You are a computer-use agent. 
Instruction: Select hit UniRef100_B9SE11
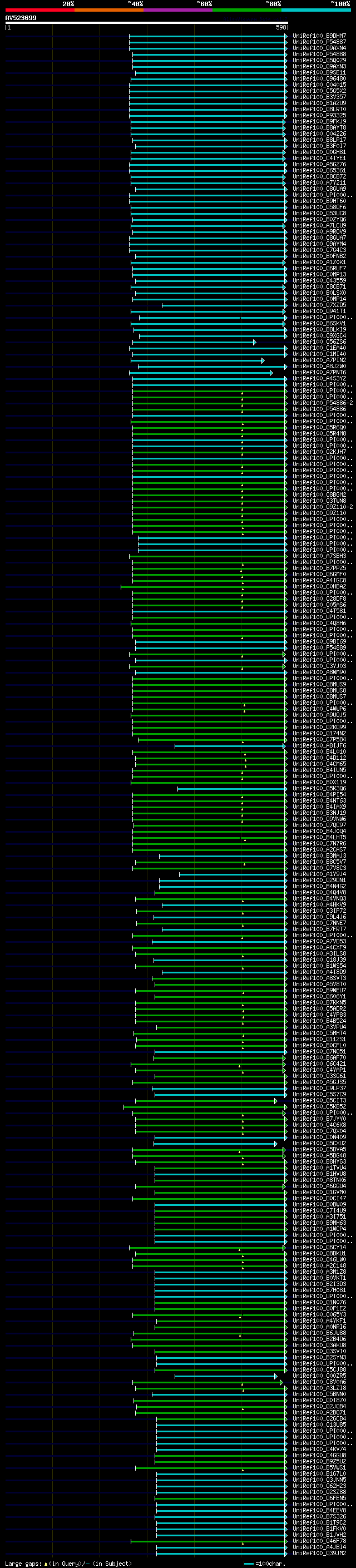click(319, 72)
